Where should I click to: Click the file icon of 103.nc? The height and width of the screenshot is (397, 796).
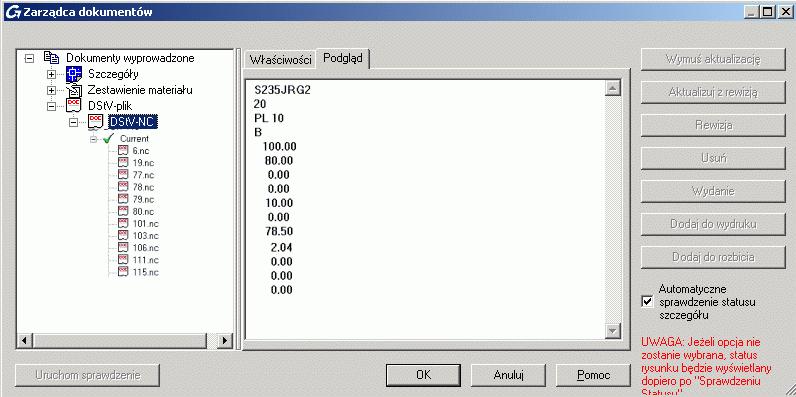click(123, 236)
